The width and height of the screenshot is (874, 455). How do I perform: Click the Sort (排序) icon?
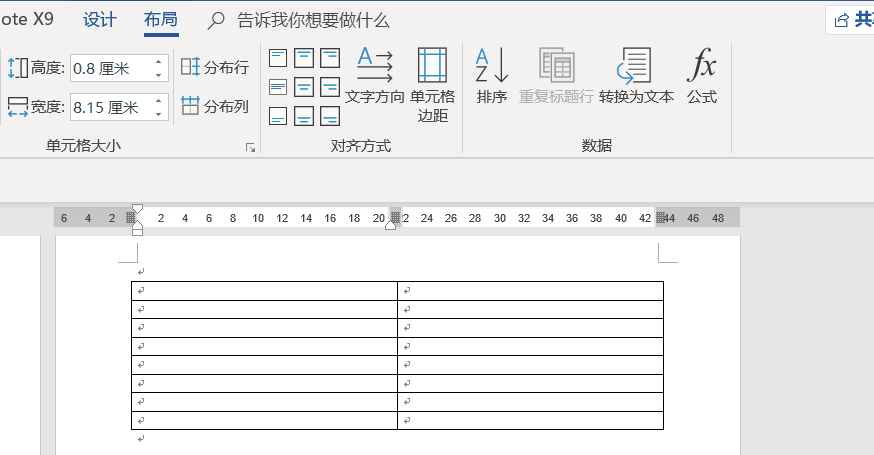coord(492,76)
